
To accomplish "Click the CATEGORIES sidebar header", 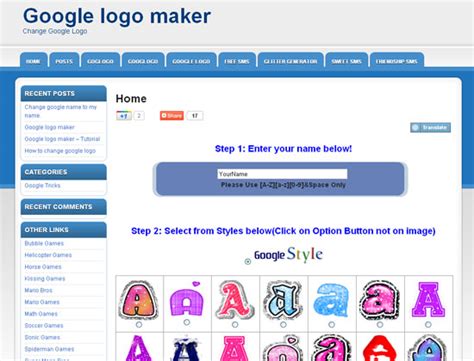I will point(64,172).
